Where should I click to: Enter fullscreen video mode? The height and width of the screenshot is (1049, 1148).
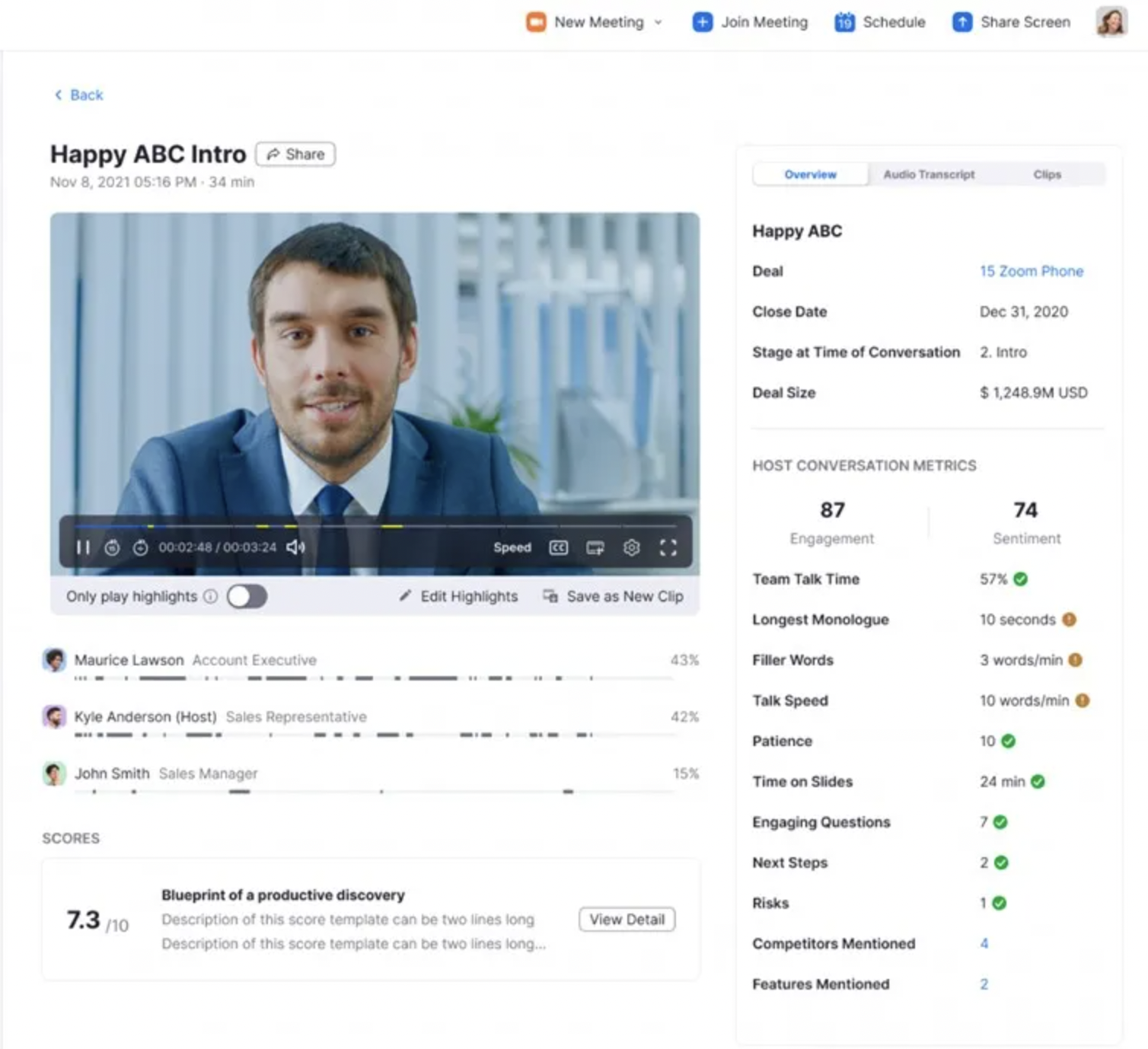tap(668, 547)
